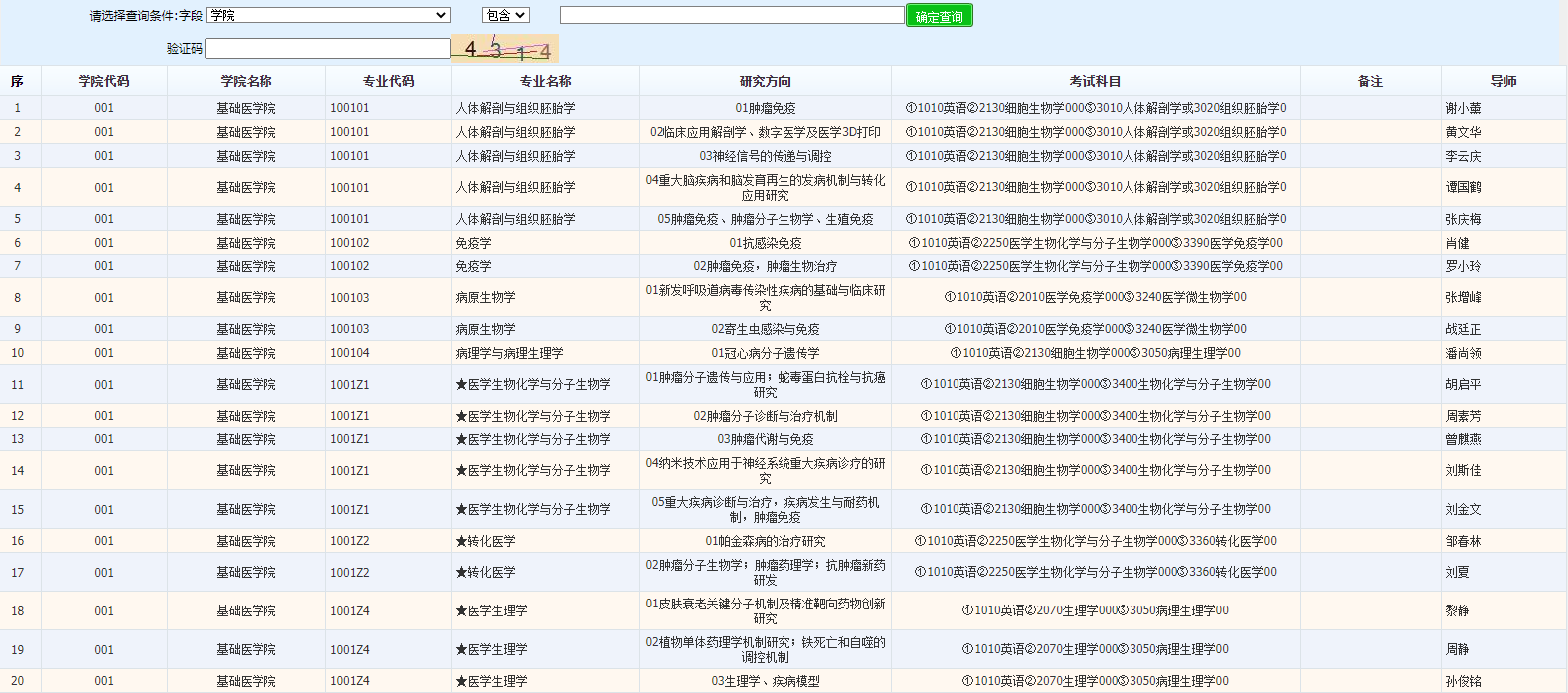
Task: Select advisor name 孙俊铭
Action: point(1464,681)
